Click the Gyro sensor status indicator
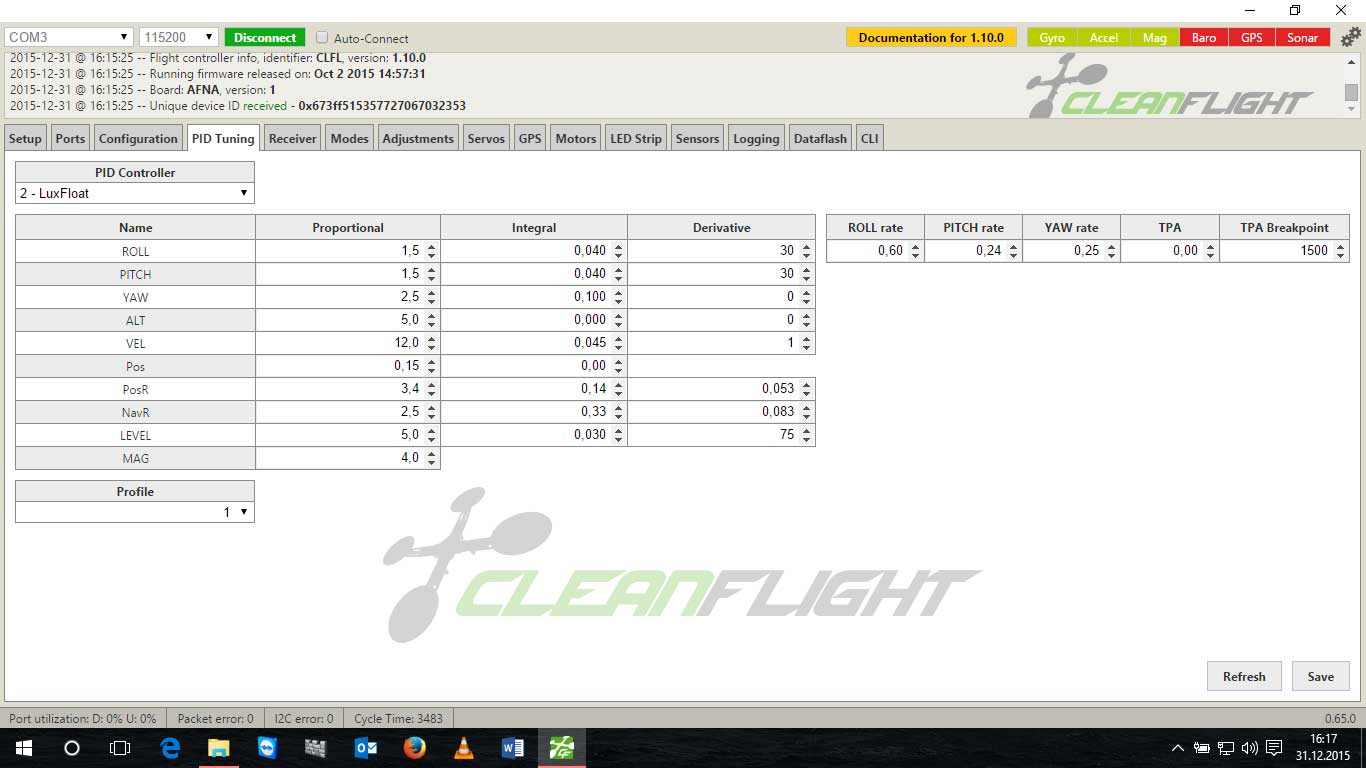 pyautogui.click(x=1051, y=38)
